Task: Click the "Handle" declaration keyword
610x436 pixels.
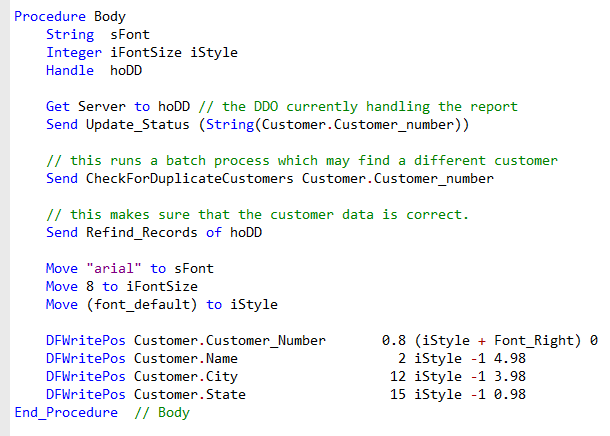Action: 70,70
